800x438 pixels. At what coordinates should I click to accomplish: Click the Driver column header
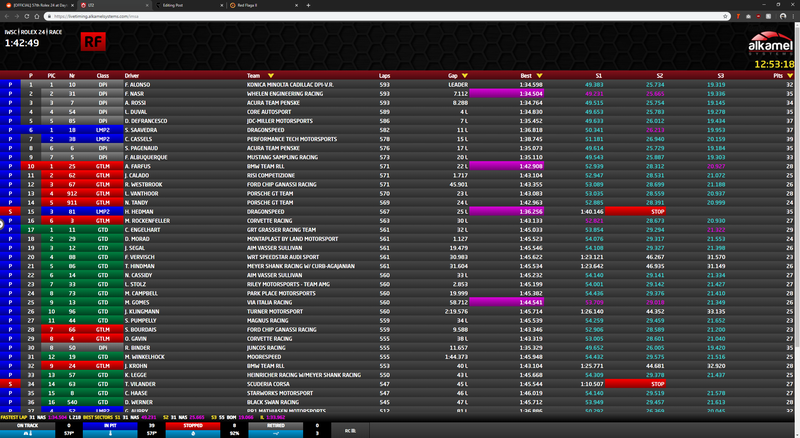coord(132,76)
